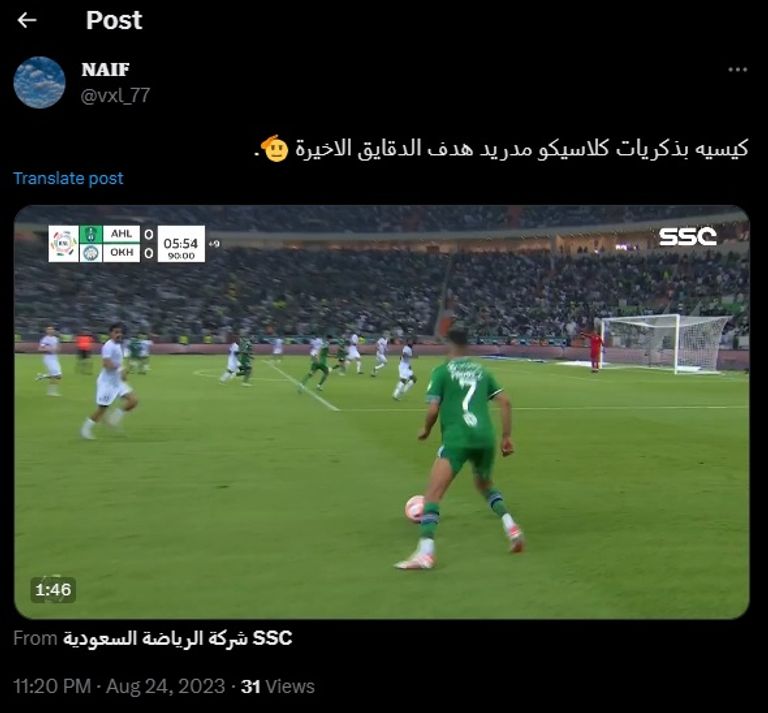Open NAIF's cloud profile picture
This screenshot has height=713, width=768.
pyautogui.click(x=39, y=82)
